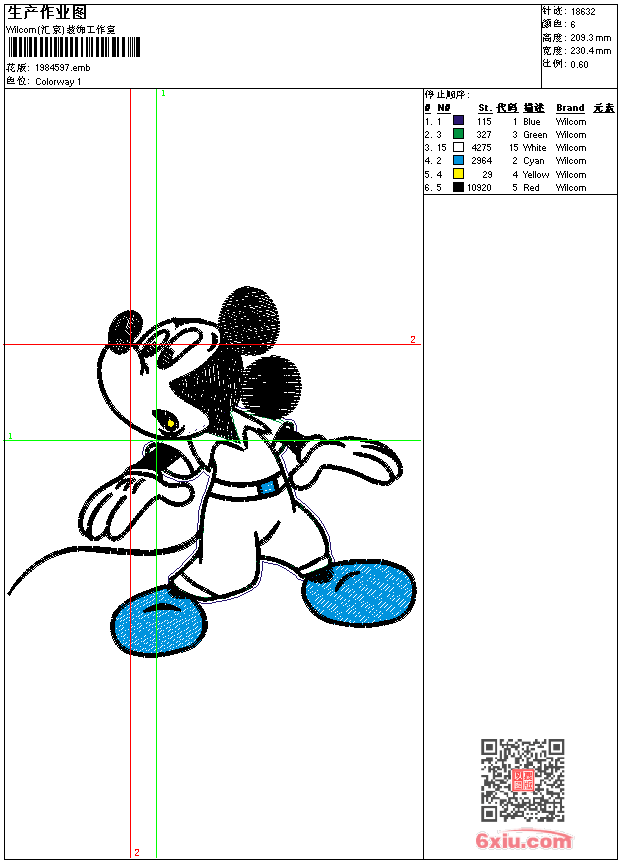Click the Green description text
The width and height of the screenshot is (620, 860).
535,135
